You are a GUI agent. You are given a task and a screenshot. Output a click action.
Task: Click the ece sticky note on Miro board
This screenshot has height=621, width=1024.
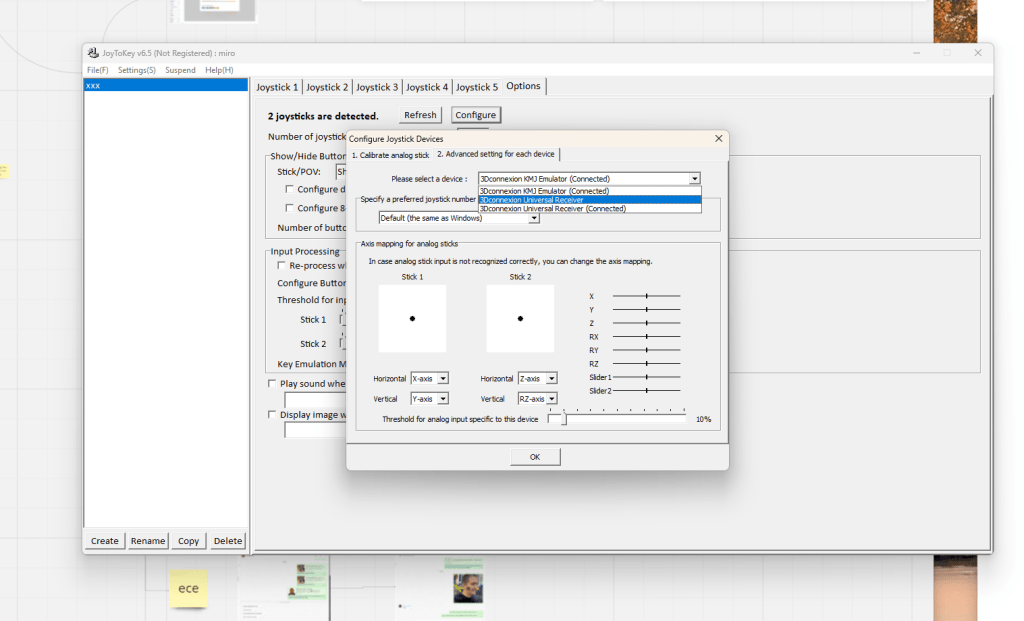[x=189, y=588]
